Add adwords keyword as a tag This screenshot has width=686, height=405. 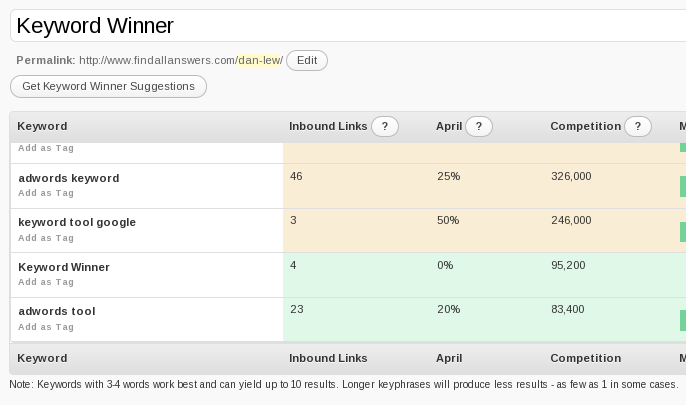pyautogui.click(x=46, y=194)
